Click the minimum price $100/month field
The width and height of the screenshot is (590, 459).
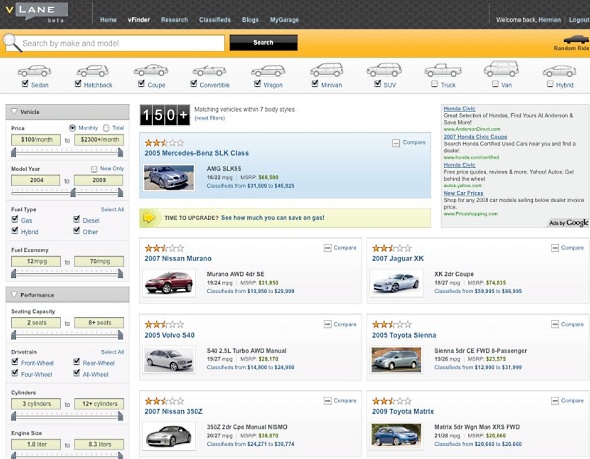(36, 140)
